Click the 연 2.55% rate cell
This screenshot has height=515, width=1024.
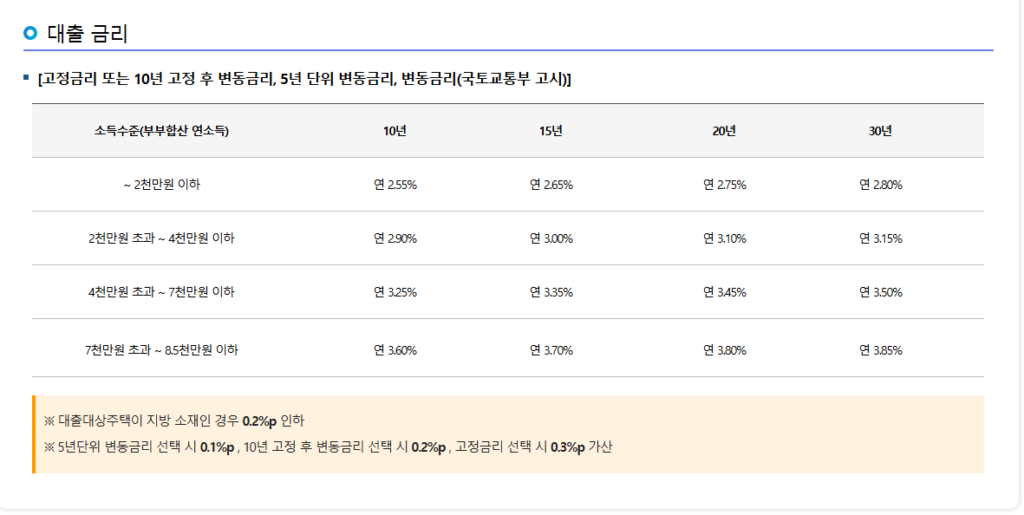pyautogui.click(x=394, y=185)
